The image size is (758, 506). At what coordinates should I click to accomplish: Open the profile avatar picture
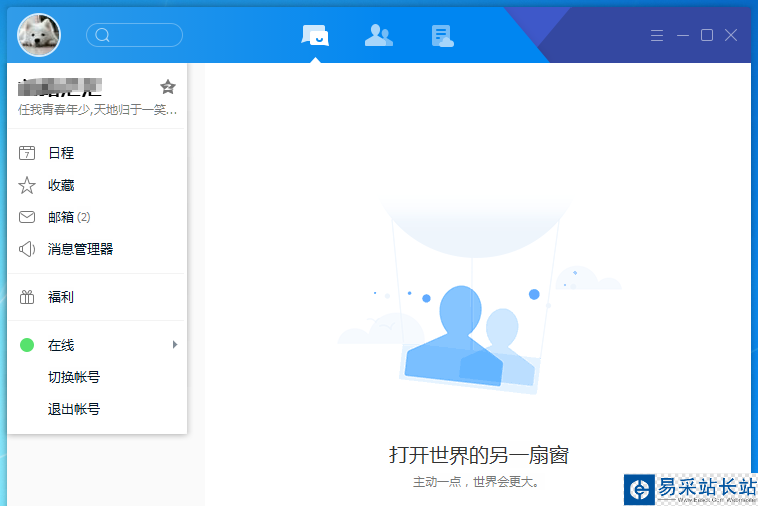click(x=39, y=35)
